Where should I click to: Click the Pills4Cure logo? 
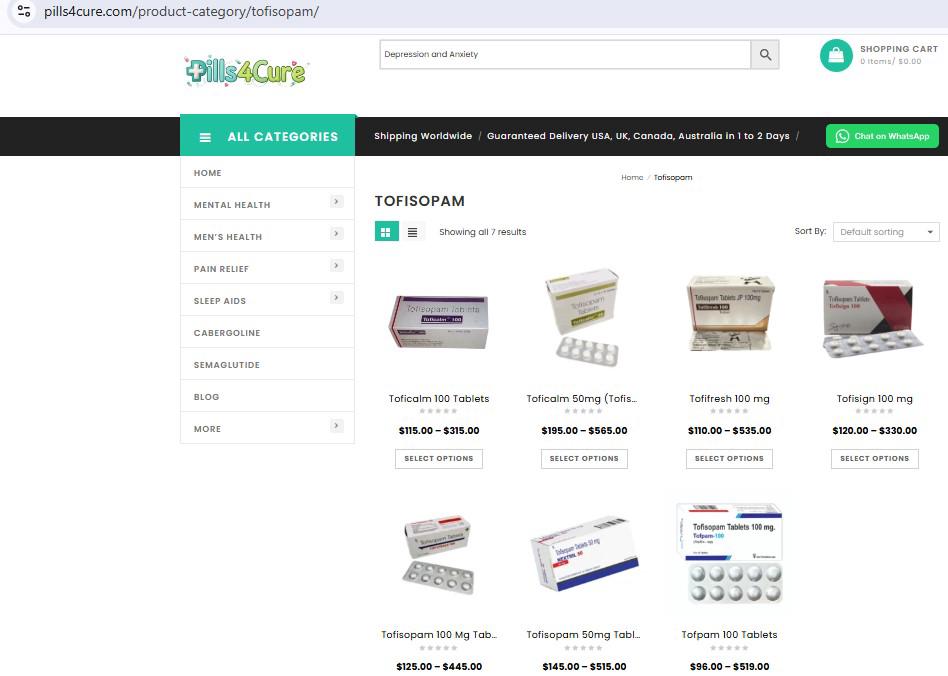pyautogui.click(x=246, y=72)
